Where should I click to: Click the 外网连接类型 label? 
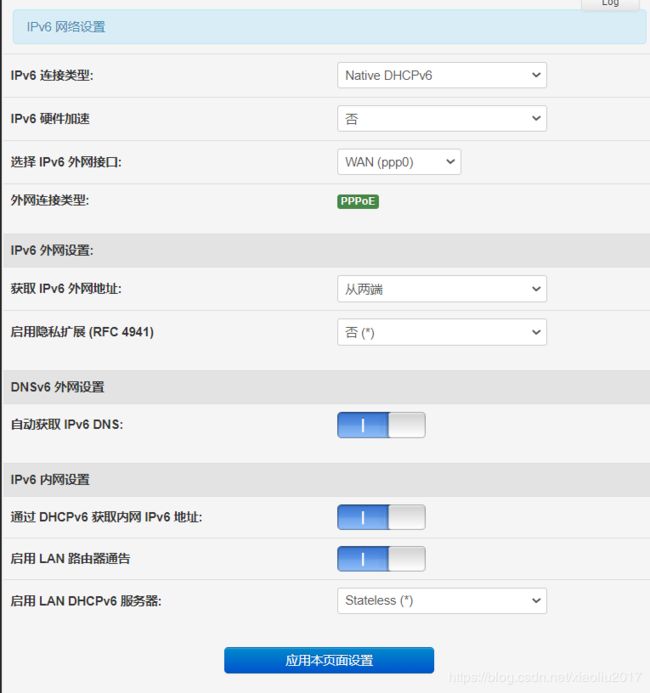(x=49, y=200)
